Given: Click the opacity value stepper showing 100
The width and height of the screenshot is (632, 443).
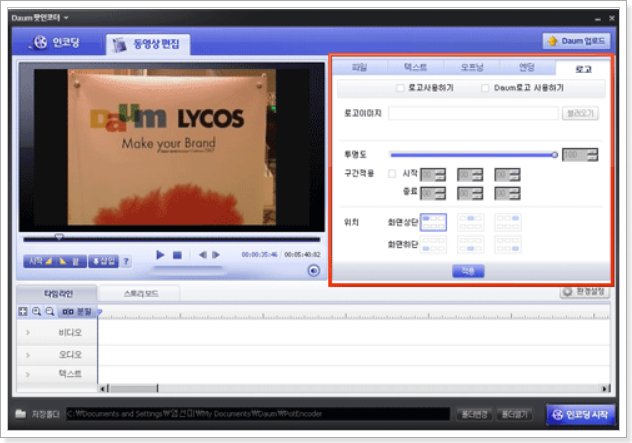Looking at the screenshot, I should pyautogui.click(x=580, y=155).
